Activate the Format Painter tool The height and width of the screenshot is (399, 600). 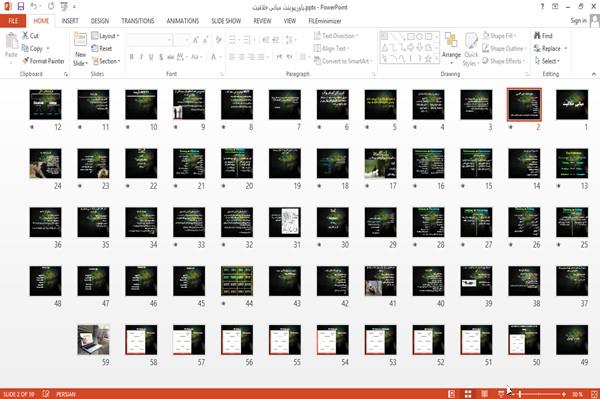[43, 61]
